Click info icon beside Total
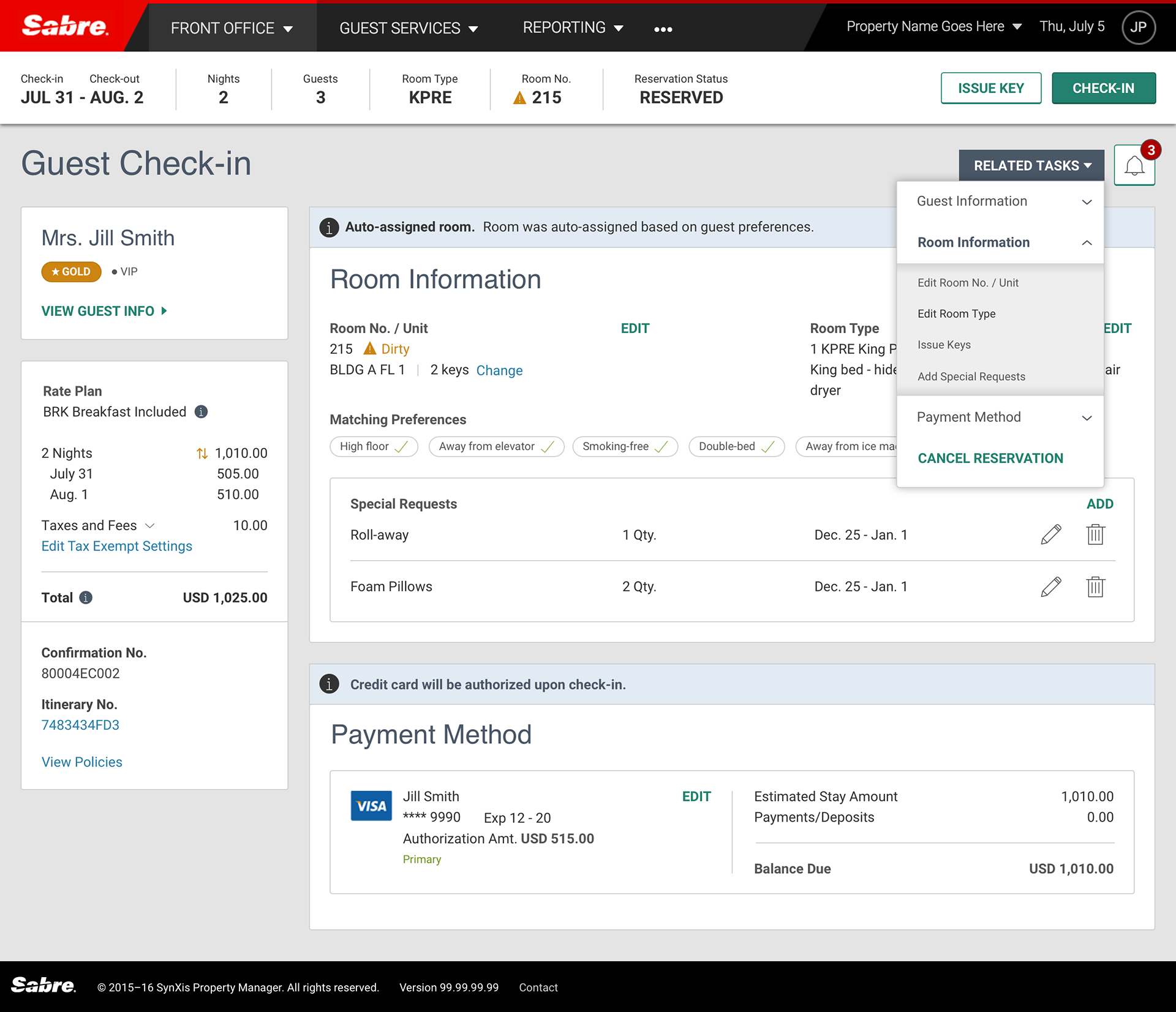Viewport: 1176px width, 1012px height. click(86, 598)
